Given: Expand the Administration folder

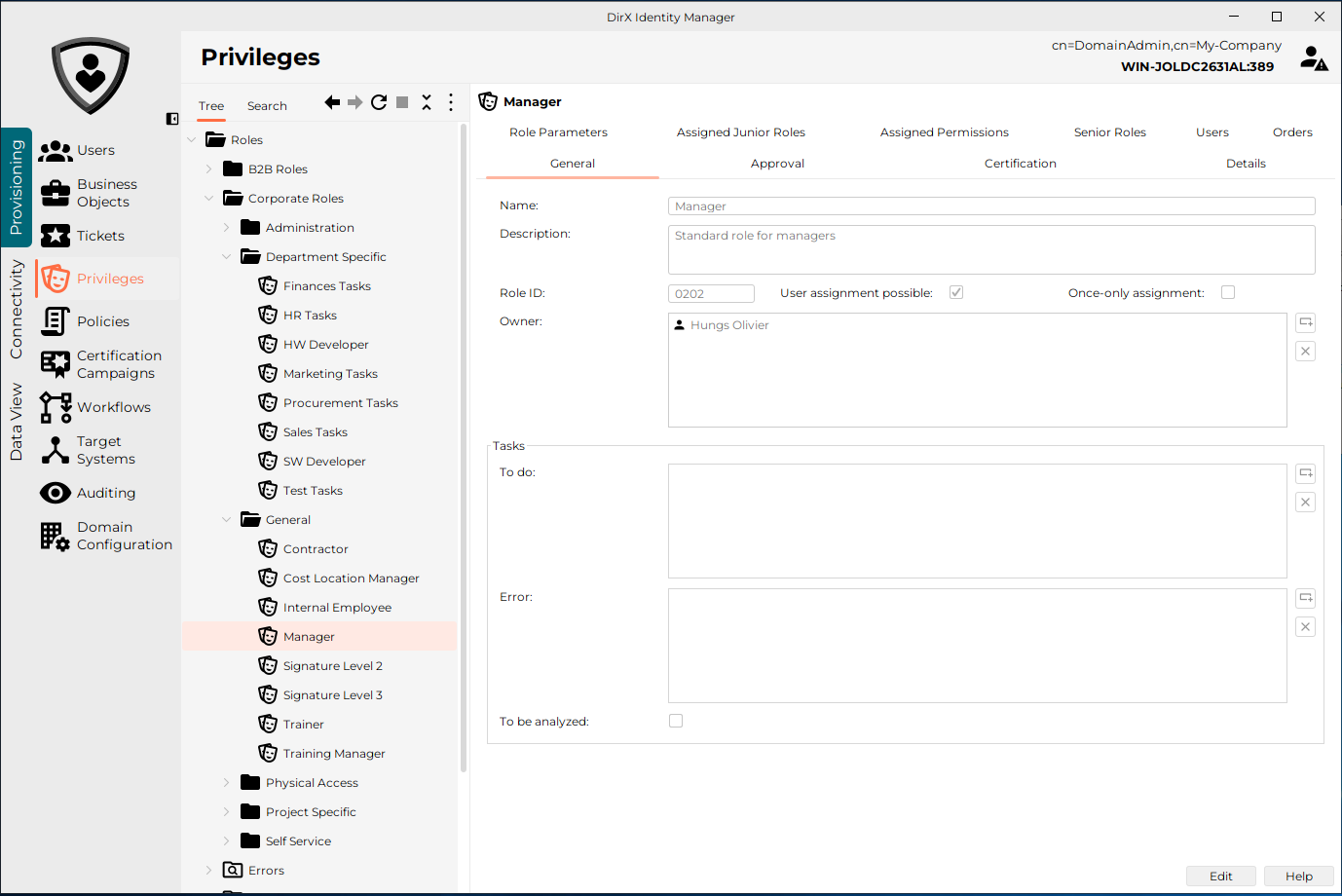Looking at the screenshot, I should (226, 228).
